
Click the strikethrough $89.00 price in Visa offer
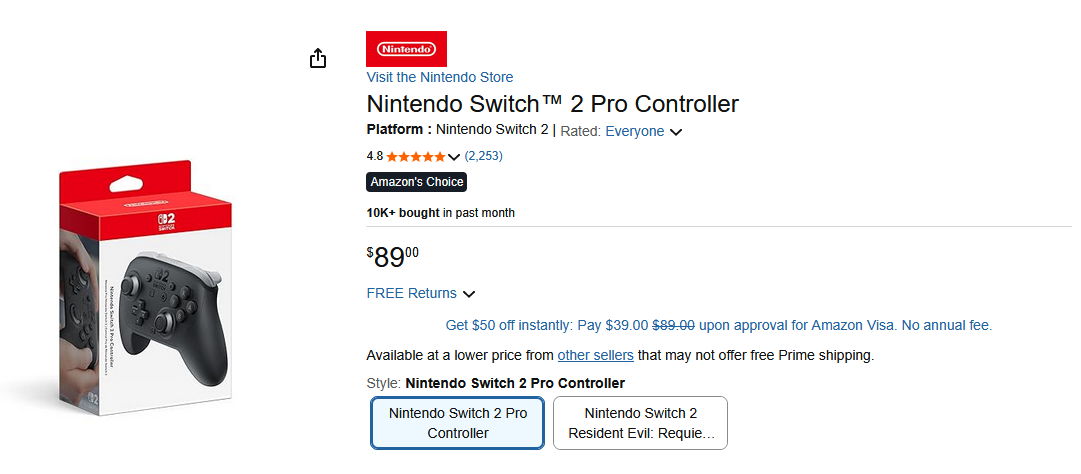click(674, 325)
